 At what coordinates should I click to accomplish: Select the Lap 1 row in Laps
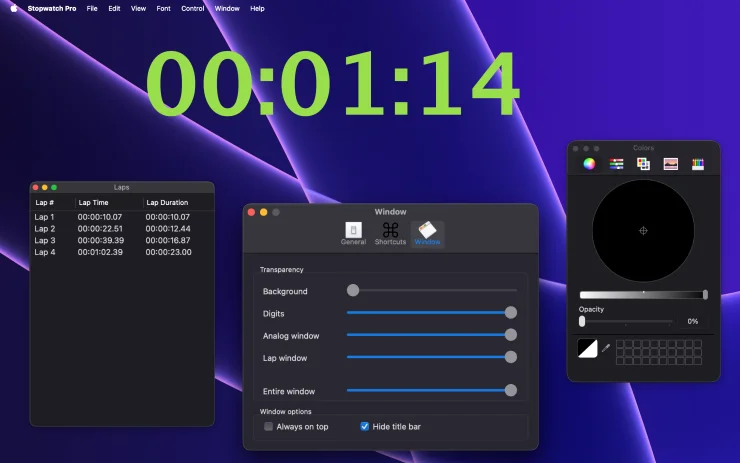[x=122, y=217]
